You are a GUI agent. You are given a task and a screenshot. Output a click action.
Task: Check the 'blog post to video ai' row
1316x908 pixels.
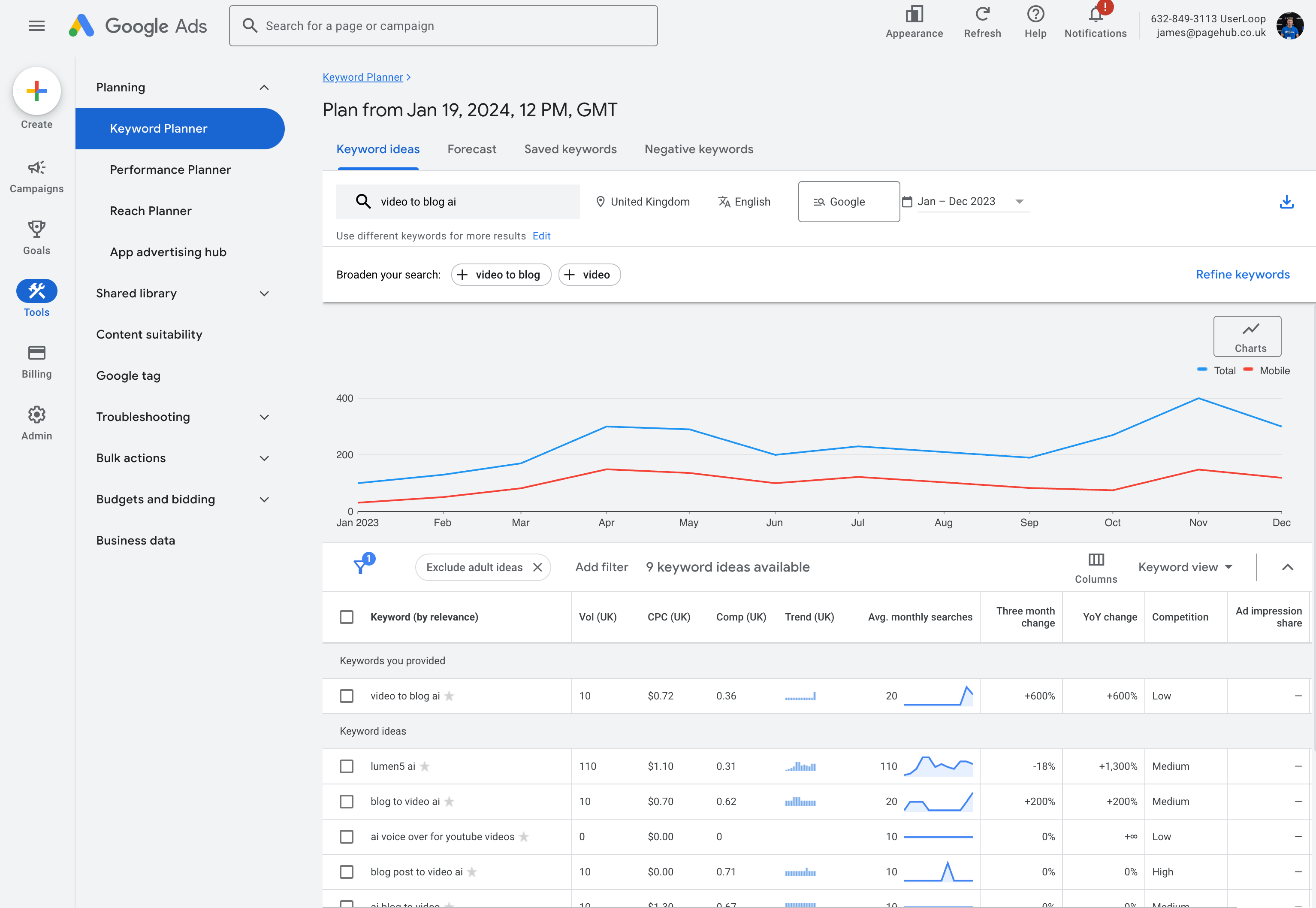pos(346,872)
